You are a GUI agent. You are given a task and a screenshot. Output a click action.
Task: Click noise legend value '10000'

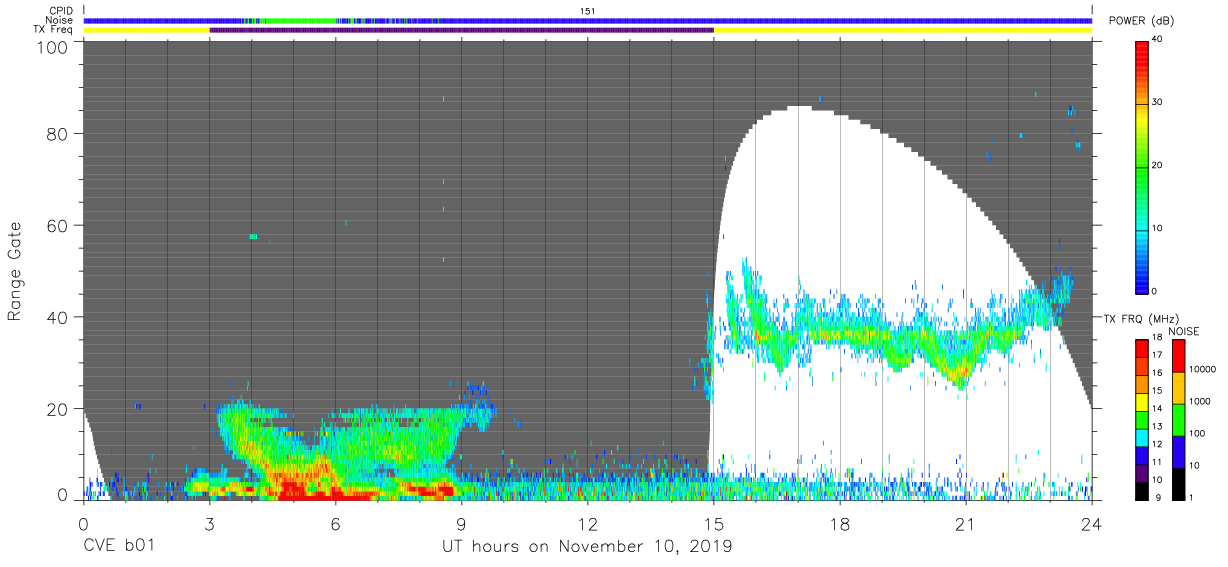click(x=1203, y=370)
